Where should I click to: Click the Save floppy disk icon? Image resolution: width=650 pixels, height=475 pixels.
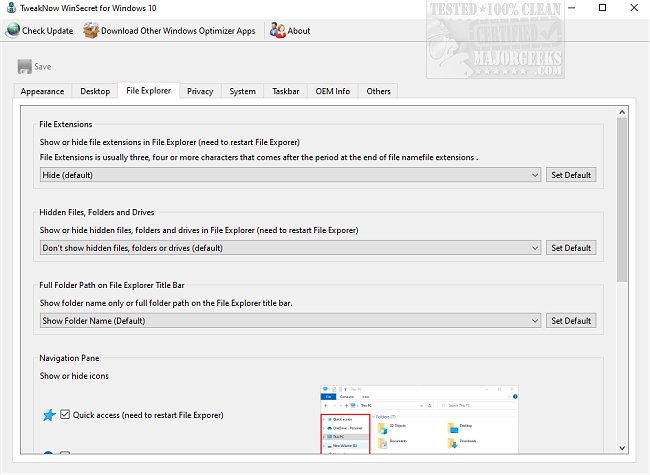pos(24,66)
